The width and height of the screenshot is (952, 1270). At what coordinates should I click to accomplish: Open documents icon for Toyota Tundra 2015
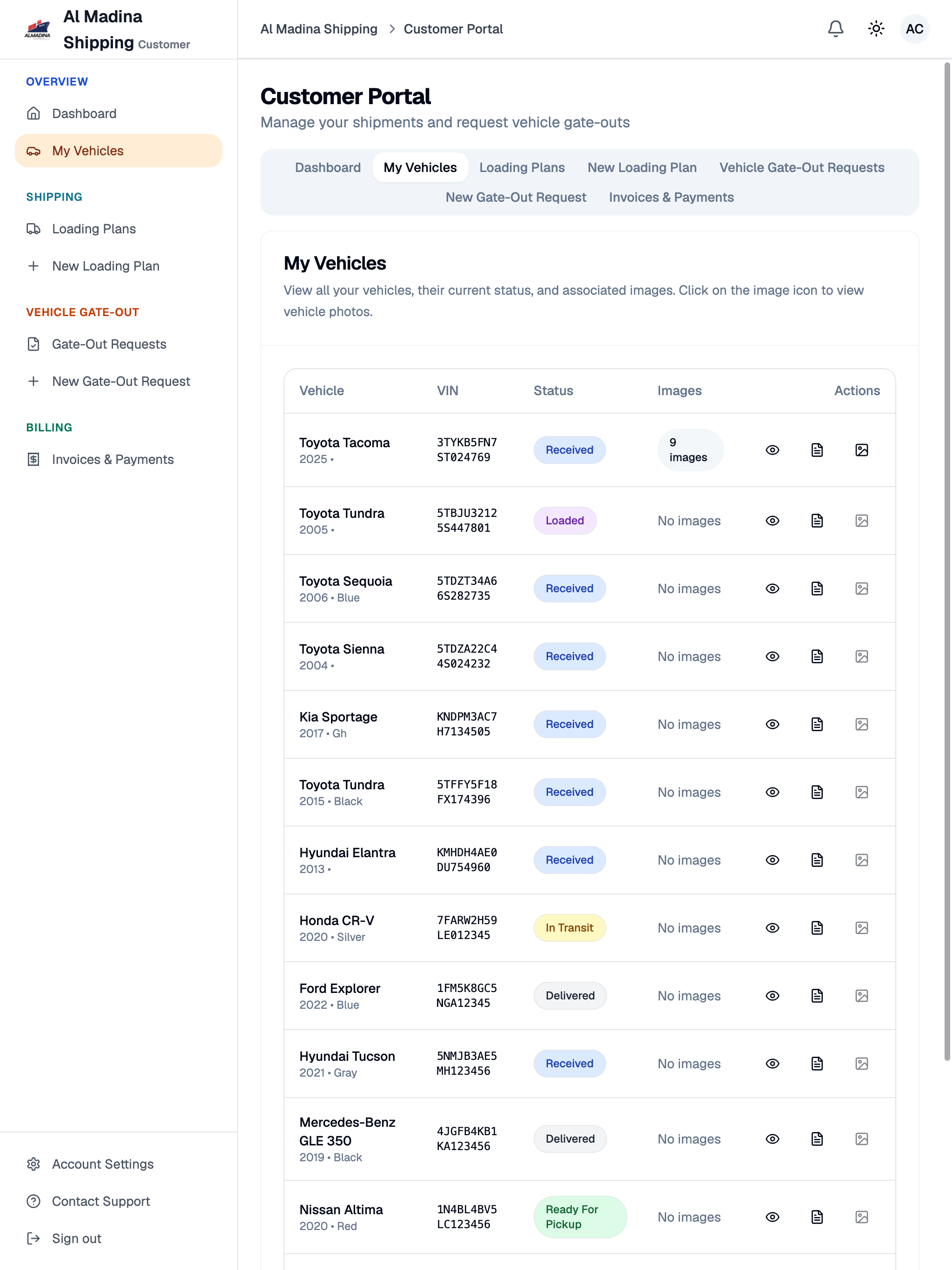[x=817, y=792]
